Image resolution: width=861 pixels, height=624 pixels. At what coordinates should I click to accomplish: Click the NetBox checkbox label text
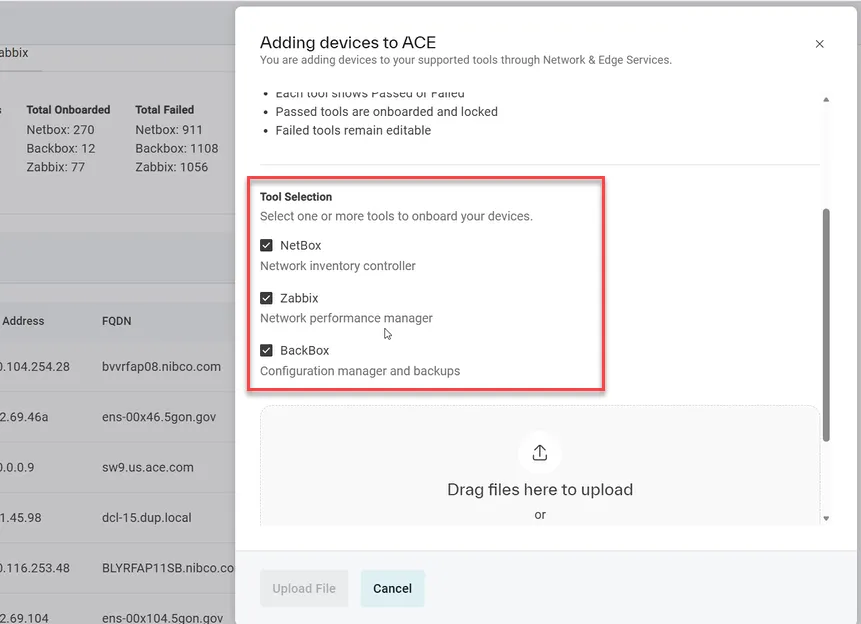(300, 246)
